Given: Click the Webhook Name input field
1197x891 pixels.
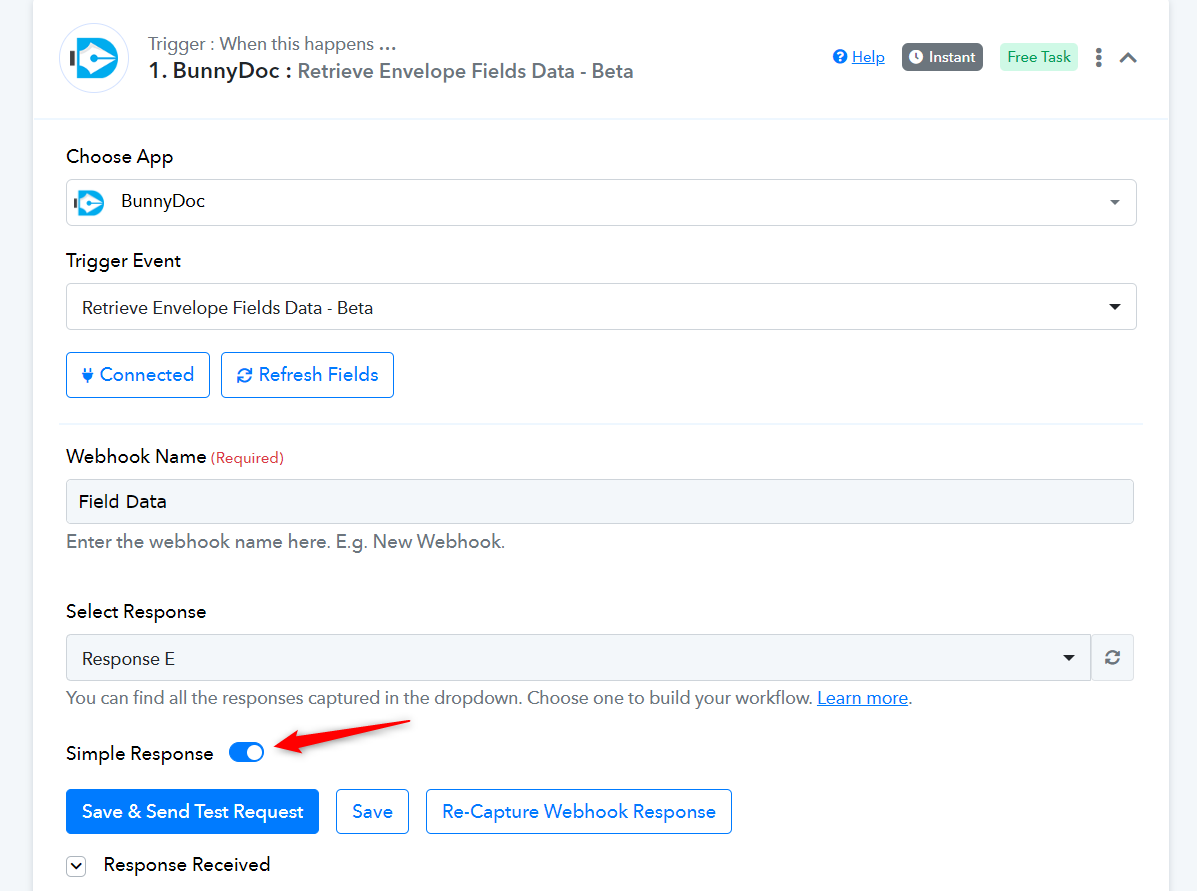Looking at the screenshot, I should pyautogui.click(x=599, y=502).
